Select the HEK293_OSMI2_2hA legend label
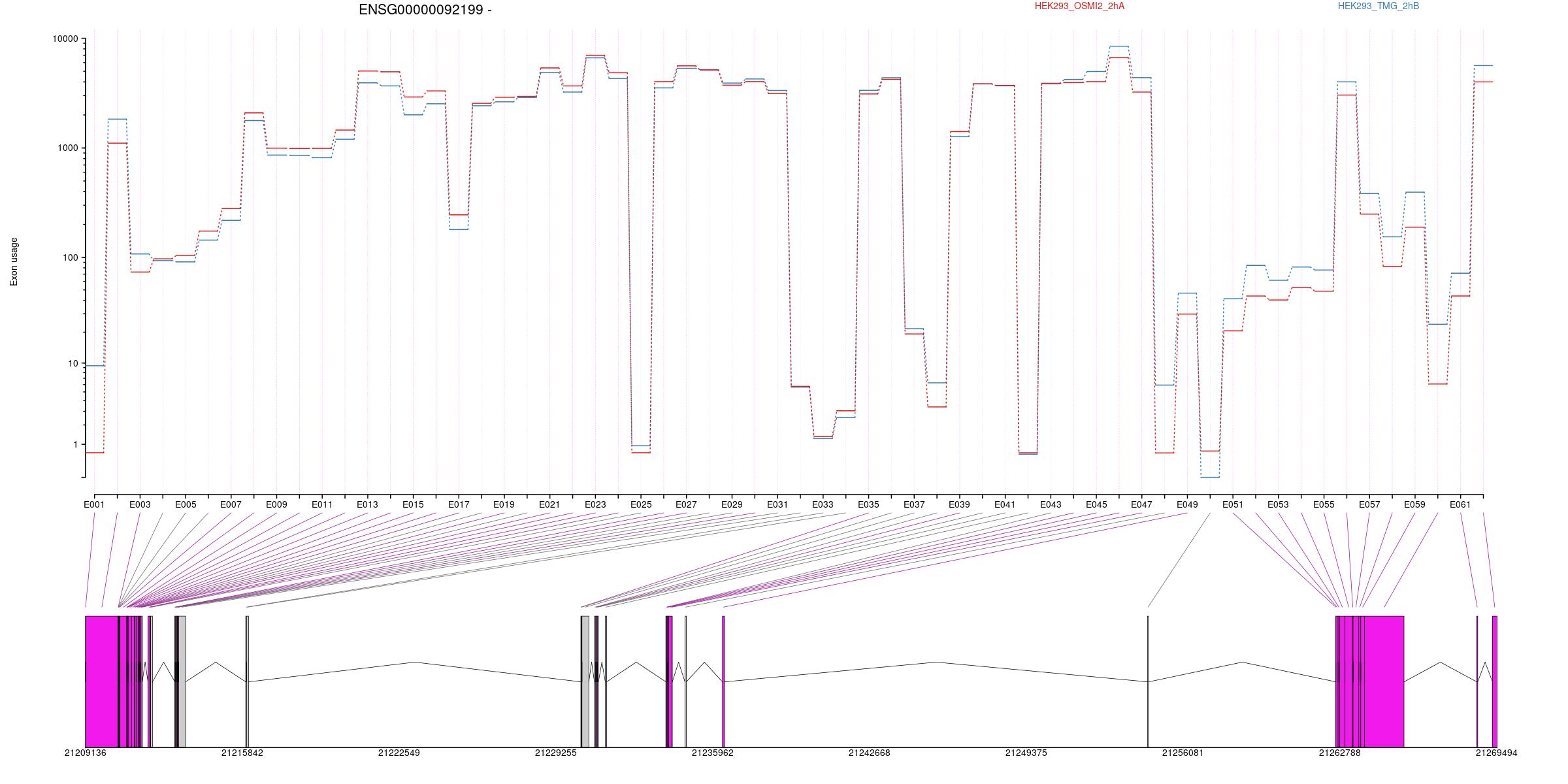Viewport: 1568px width, 784px height. click(1079, 6)
